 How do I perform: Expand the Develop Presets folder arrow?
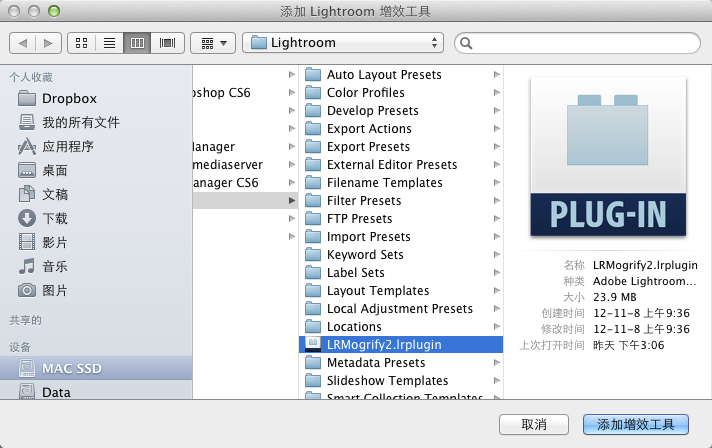[x=496, y=111]
